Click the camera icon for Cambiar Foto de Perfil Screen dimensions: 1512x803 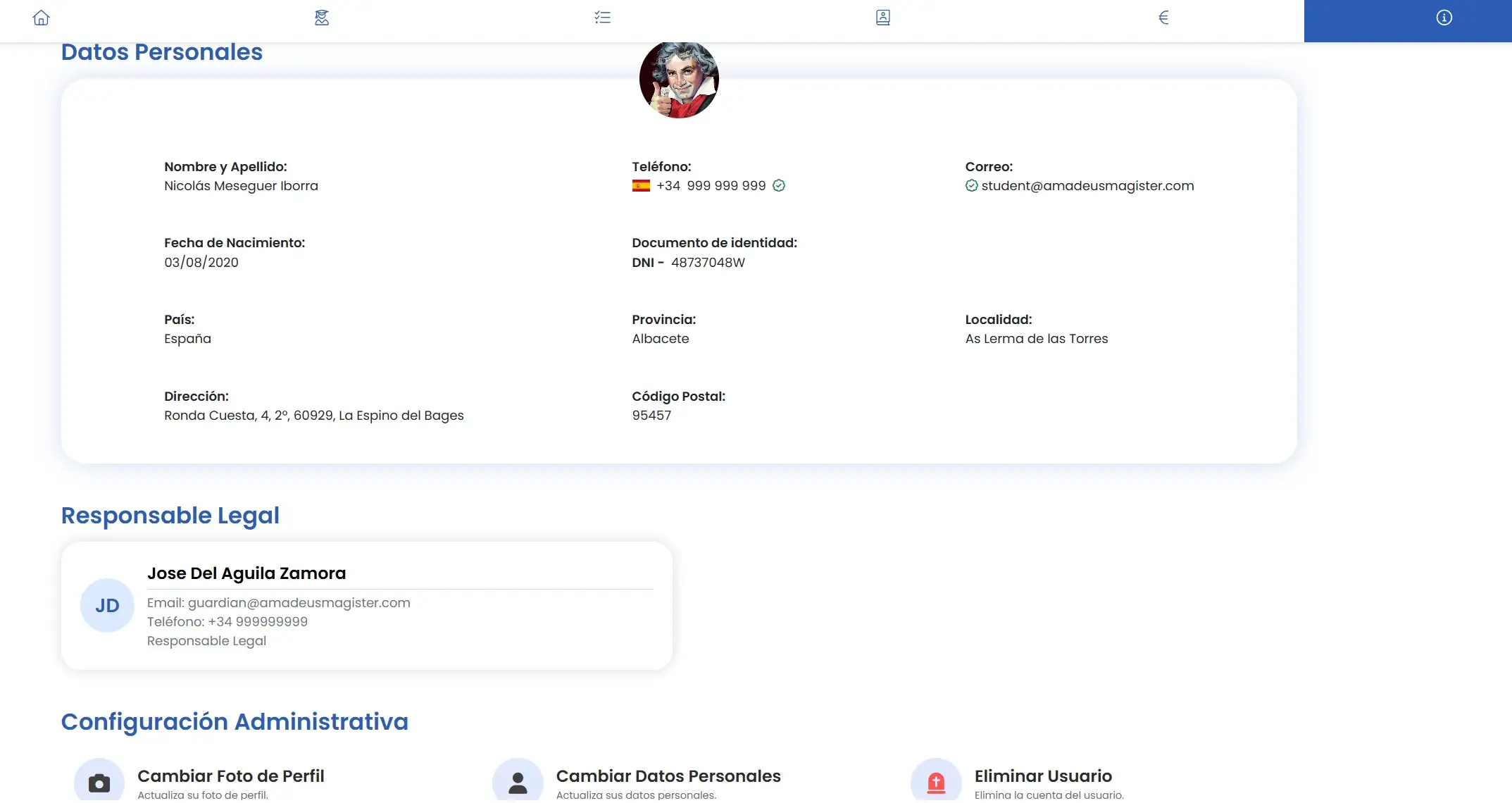click(x=99, y=782)
